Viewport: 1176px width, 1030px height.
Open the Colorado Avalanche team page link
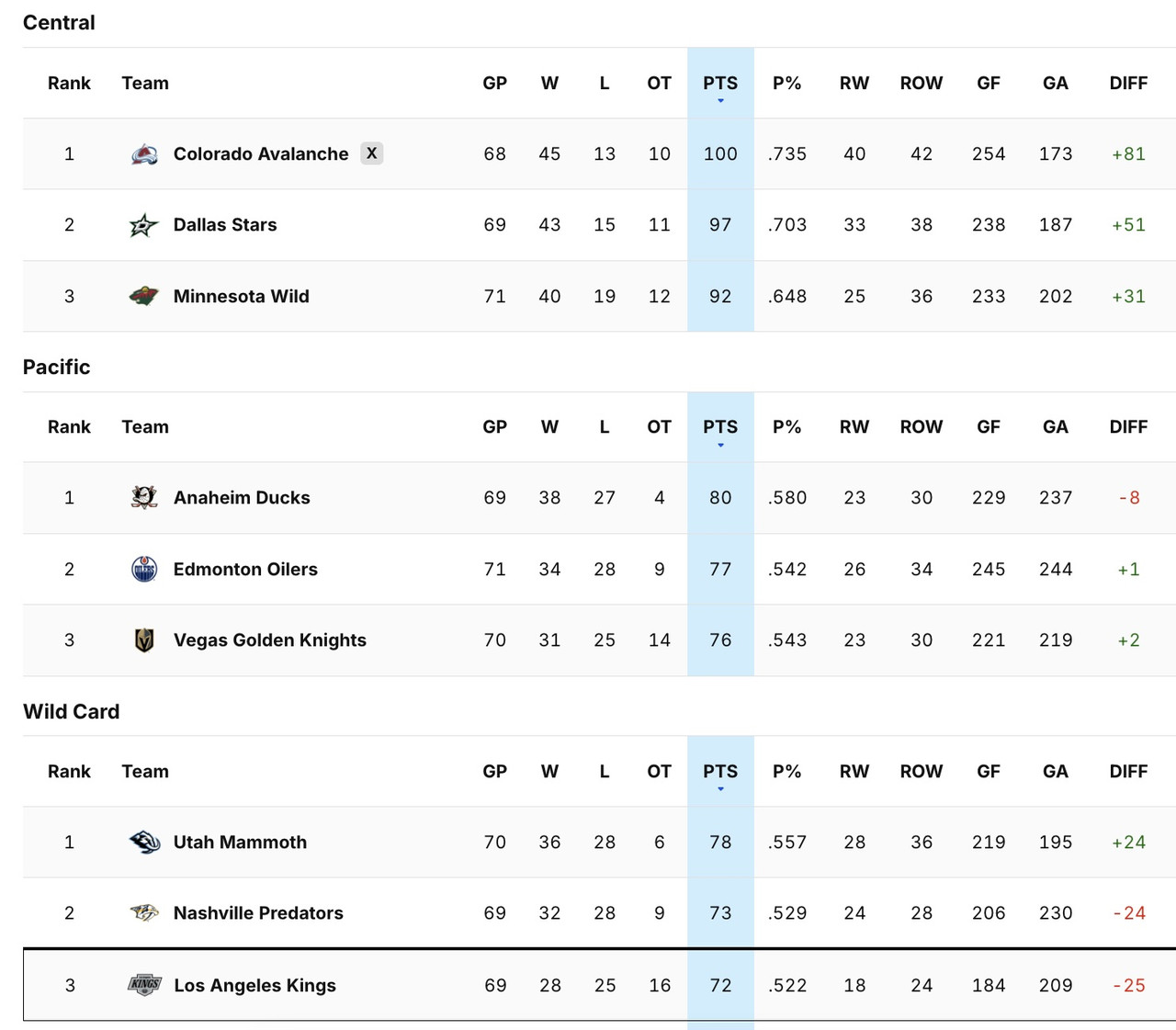pos(260,153)
